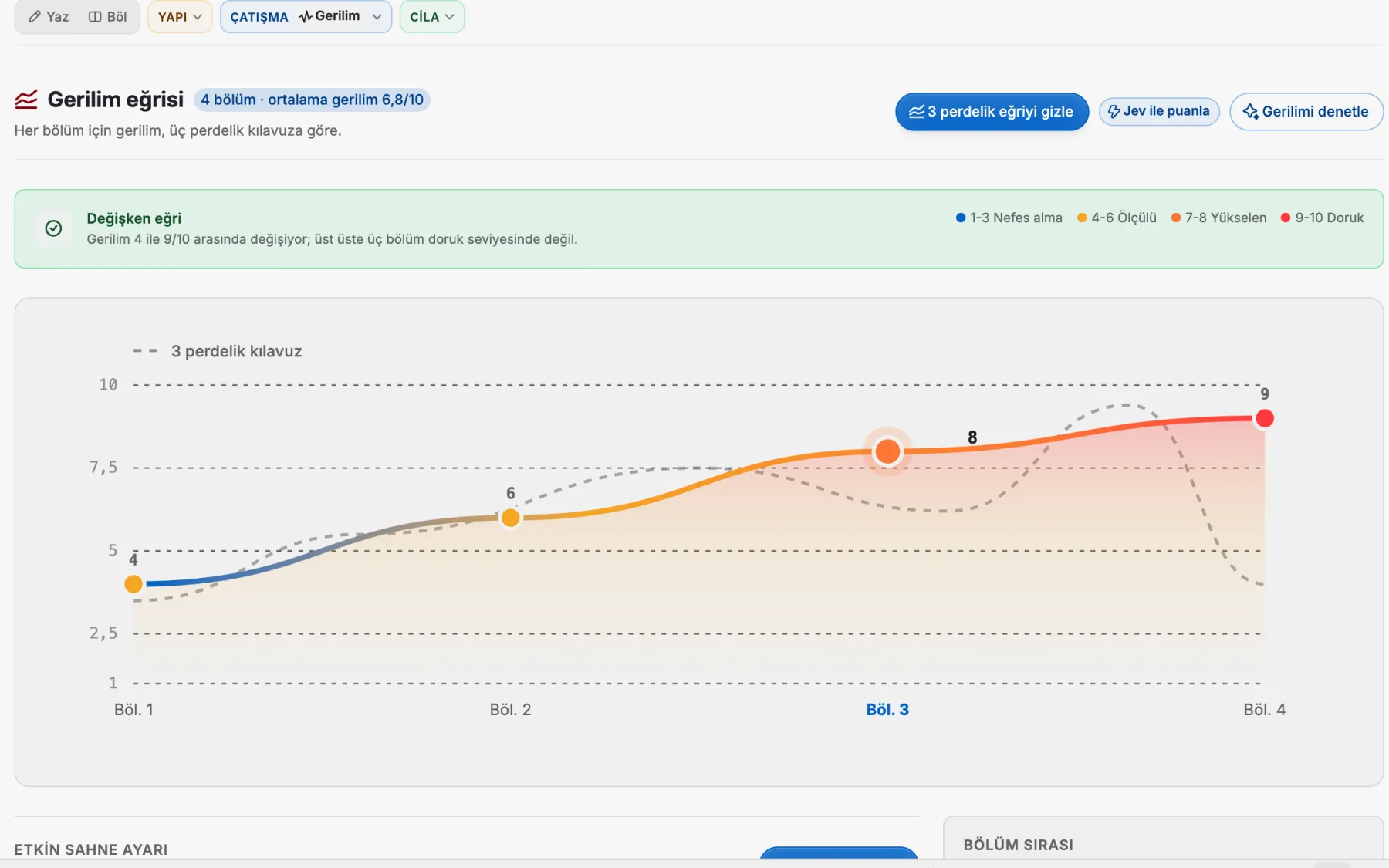Click the value label 8 on the curve

coord(972,437)
